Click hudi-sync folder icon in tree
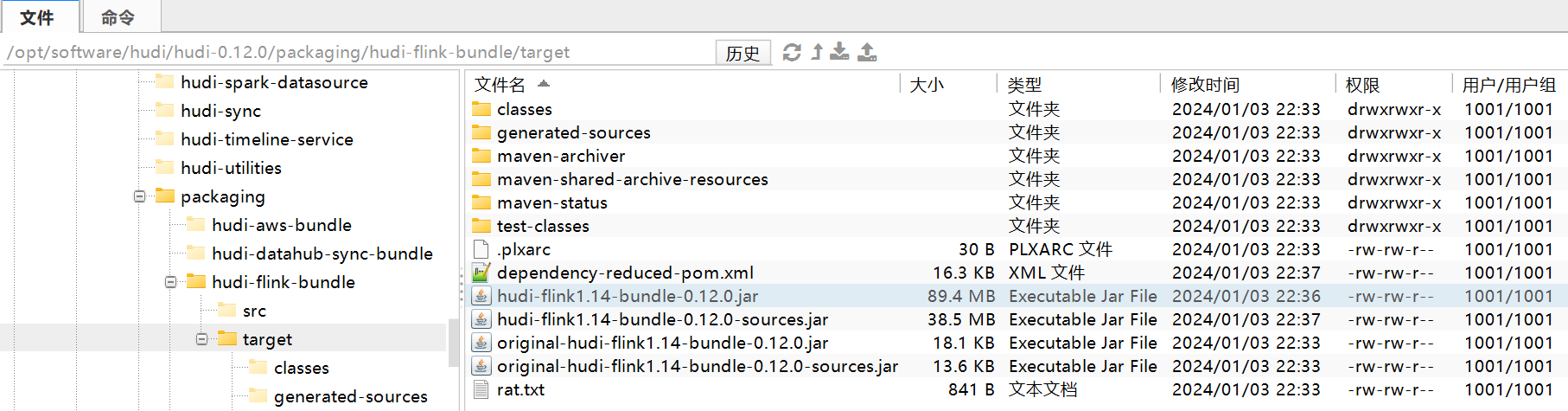This screenshot has width=1568, height=411. (x=165, y=110)
